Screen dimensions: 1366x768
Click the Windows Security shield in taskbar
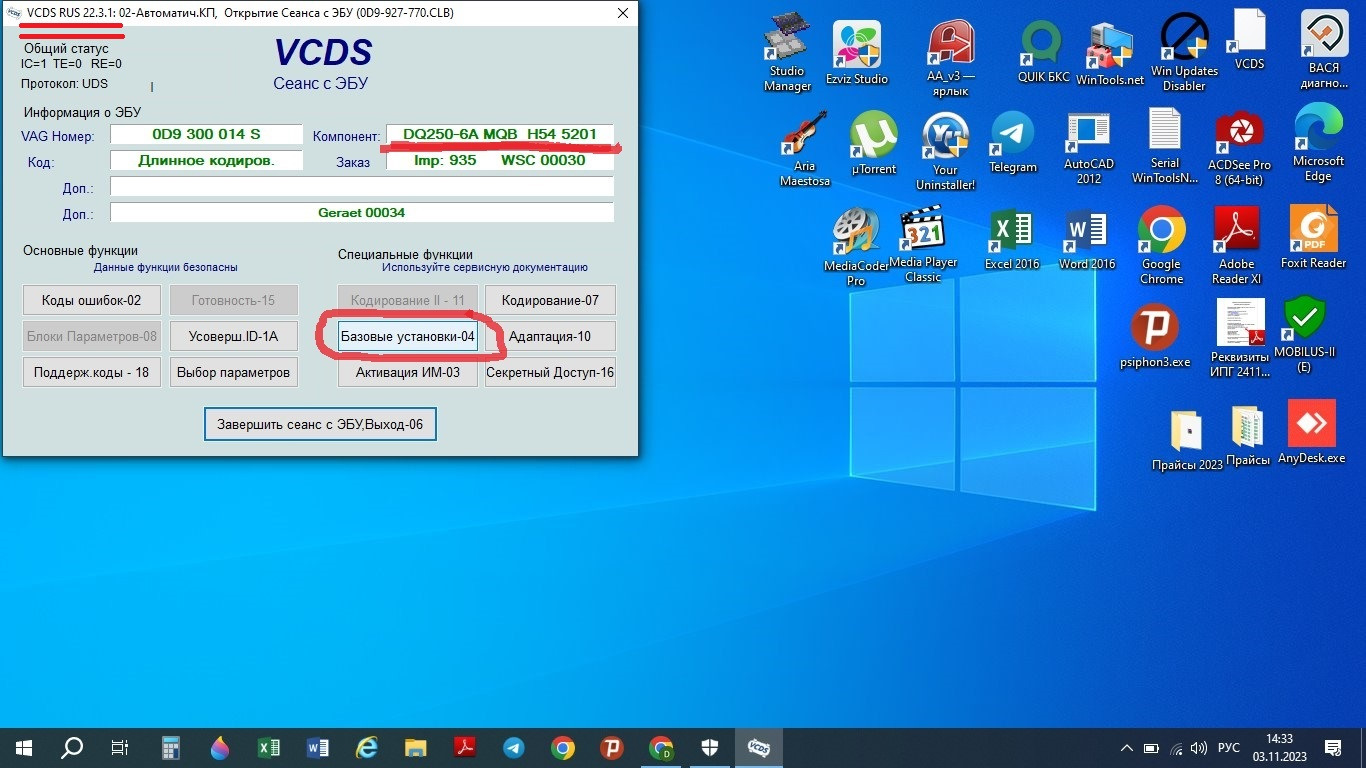point(710,747)
